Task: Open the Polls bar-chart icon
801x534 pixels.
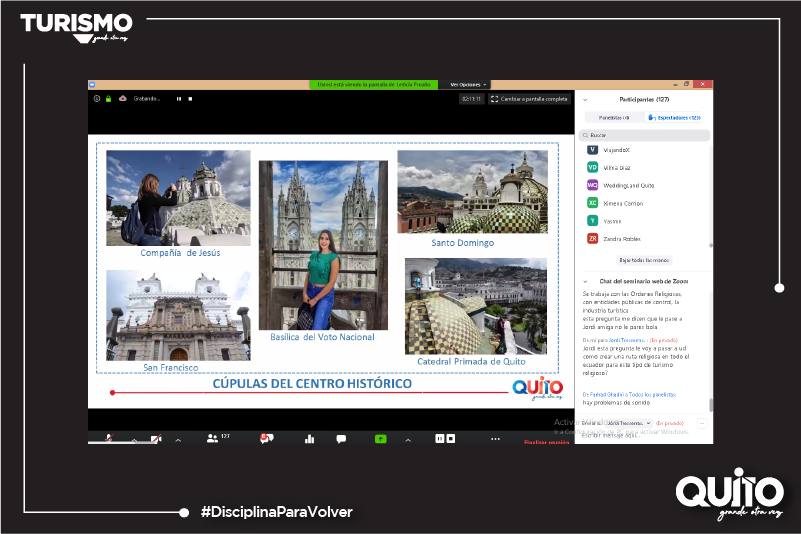Action: click(x=309, y=438)
